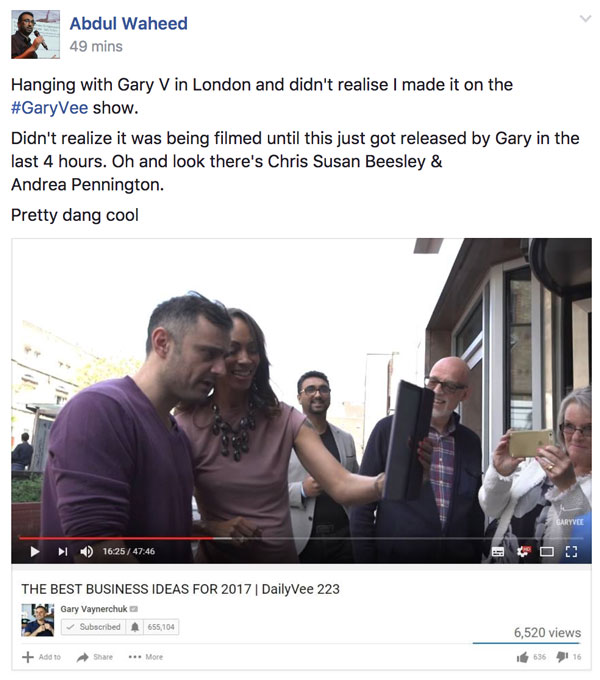This screenshot has width=600, height=680.
Task: Expand the More options menu
Action: (x=146, y=657)
